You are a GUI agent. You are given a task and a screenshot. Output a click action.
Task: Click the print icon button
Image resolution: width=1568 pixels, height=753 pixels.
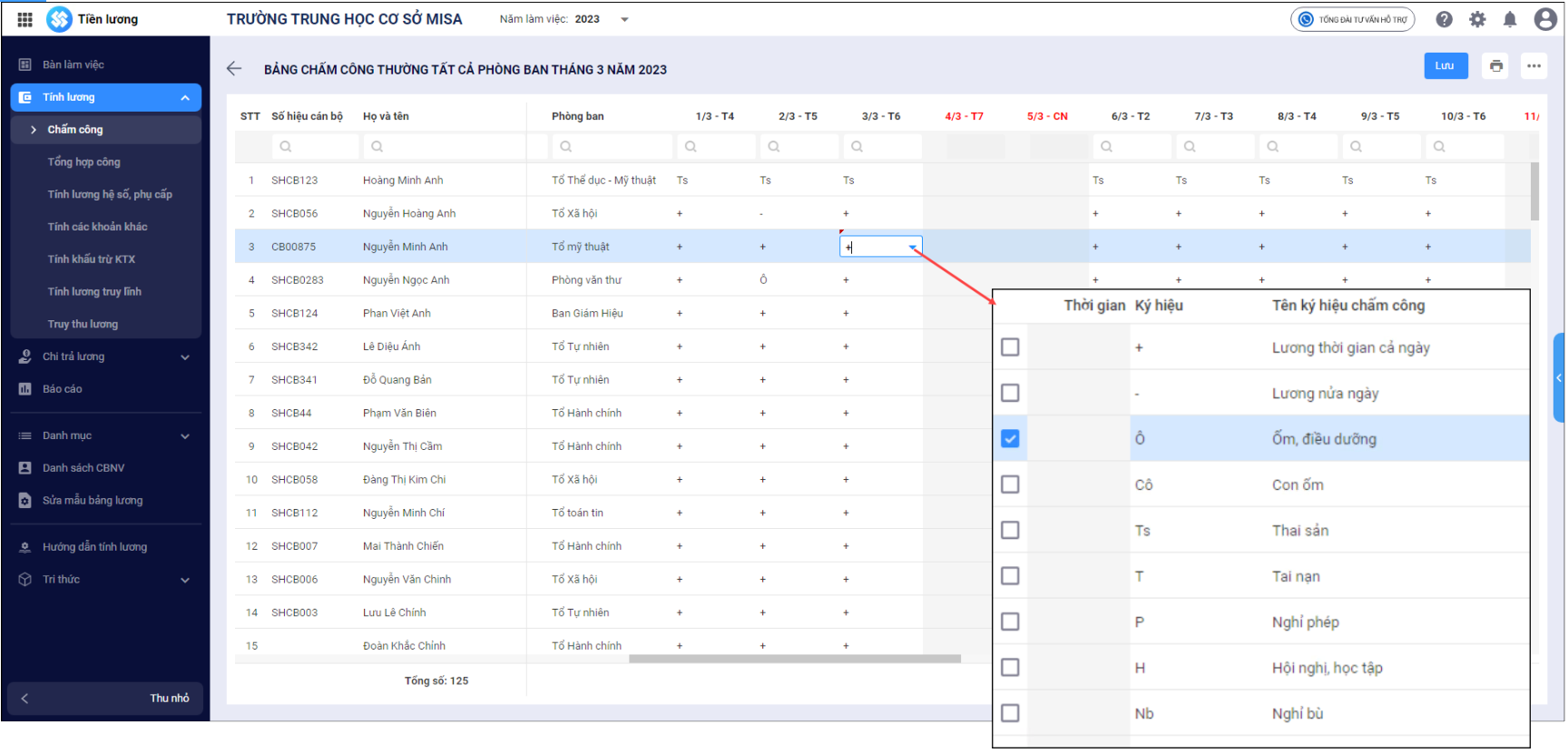point(1496,65)
